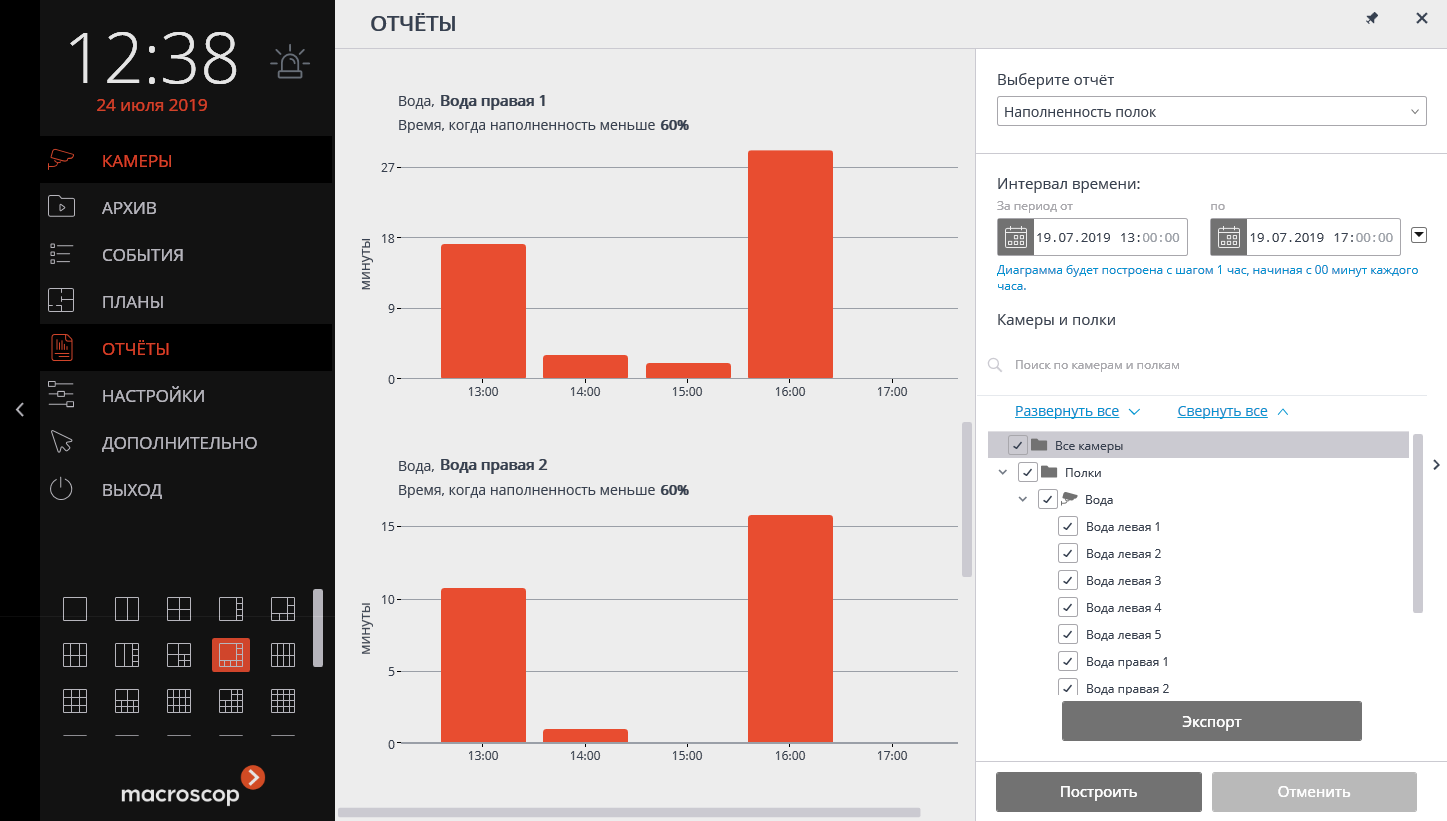Open the Настройки section
Screen dimensions: 1447x821
(186, 396)
